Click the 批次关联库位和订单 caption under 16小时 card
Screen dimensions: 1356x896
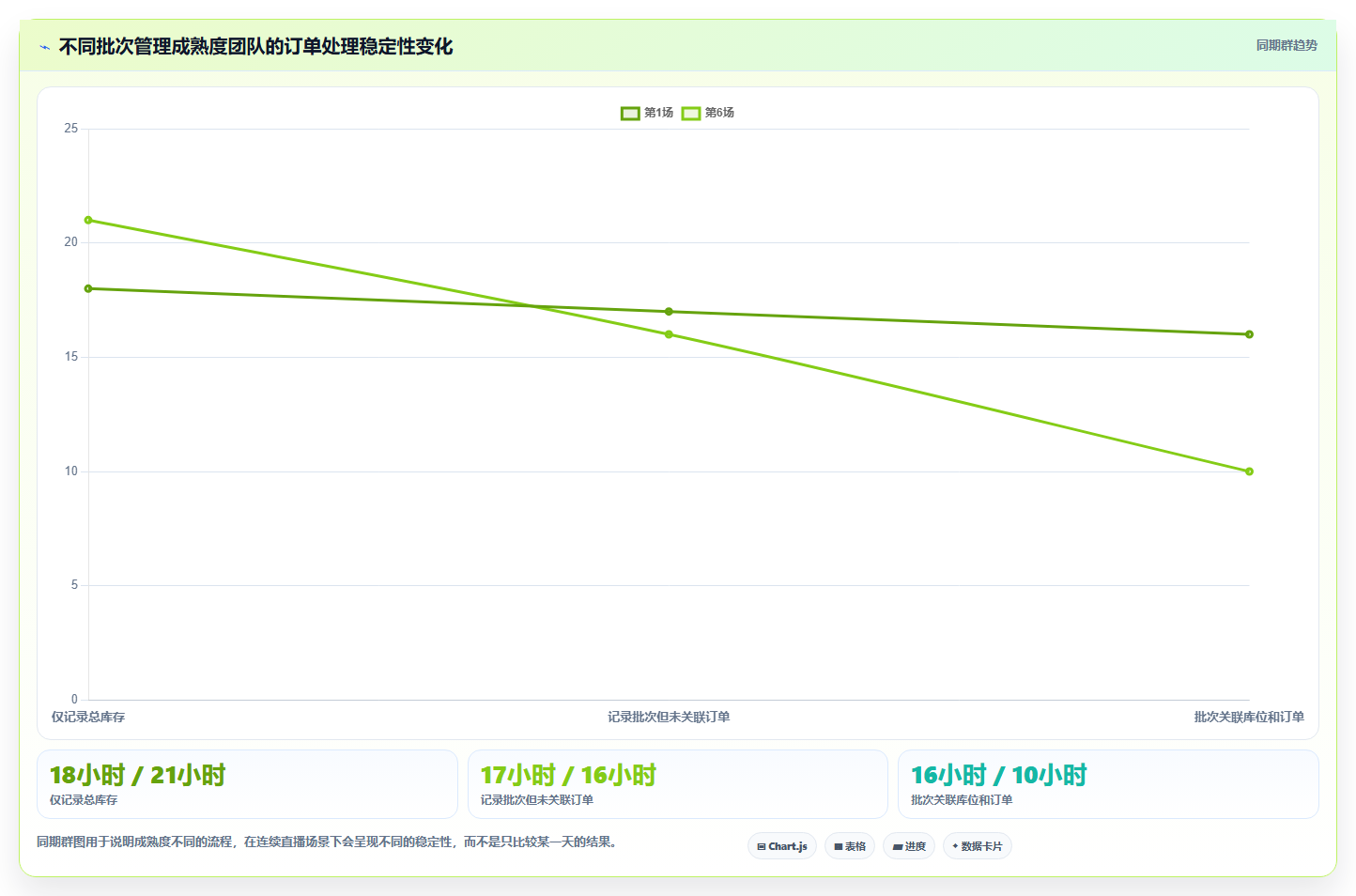click(962, 800)
